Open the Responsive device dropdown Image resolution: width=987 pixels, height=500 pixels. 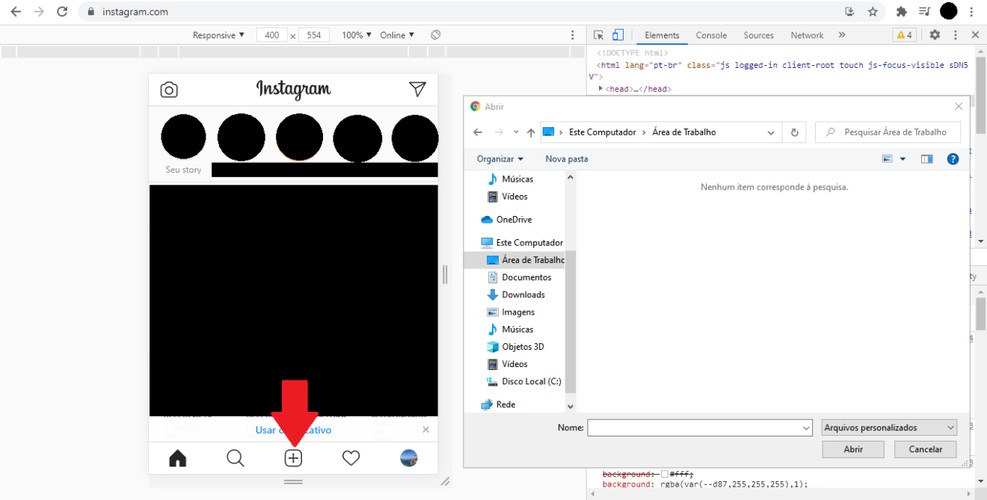pos(218,35)
